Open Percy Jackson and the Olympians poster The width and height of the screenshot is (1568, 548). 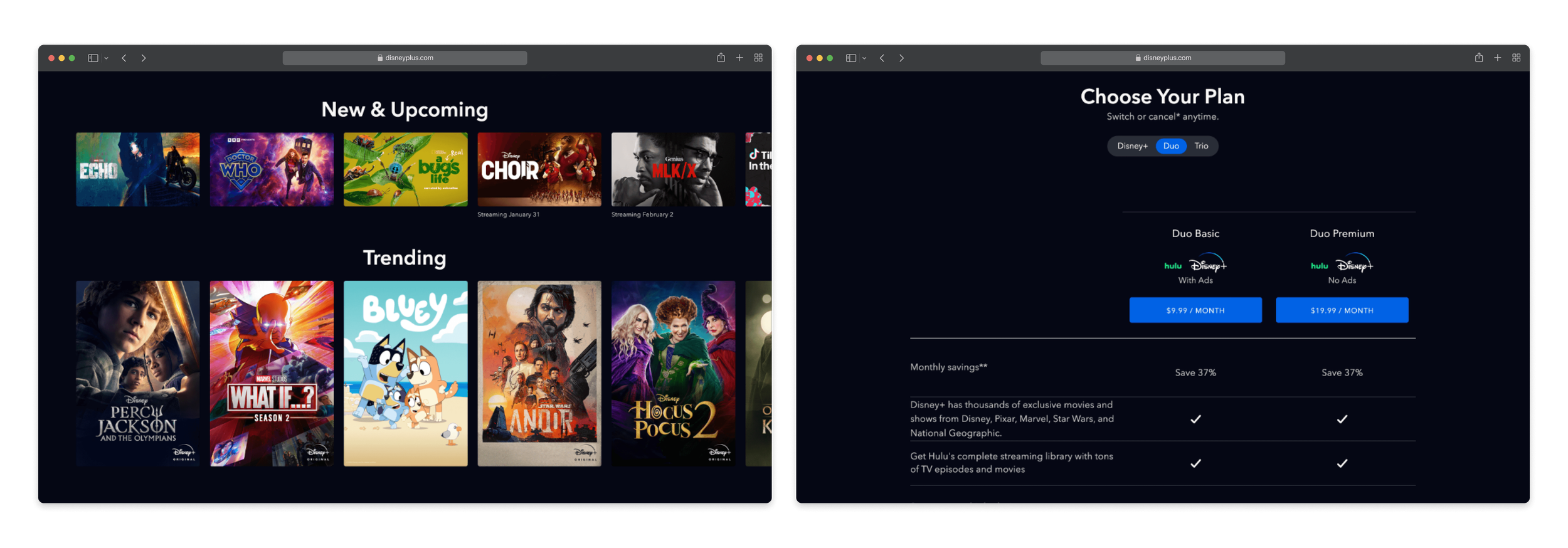coord(138,373)
